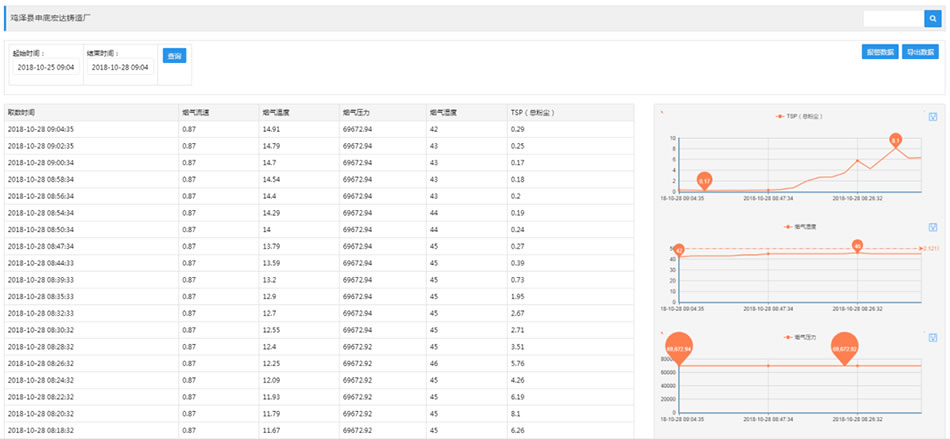Screen dimensions: 950x439
Task: Click the 8.1 peak marker on TSP chart
Action: (x=896, y=140)
